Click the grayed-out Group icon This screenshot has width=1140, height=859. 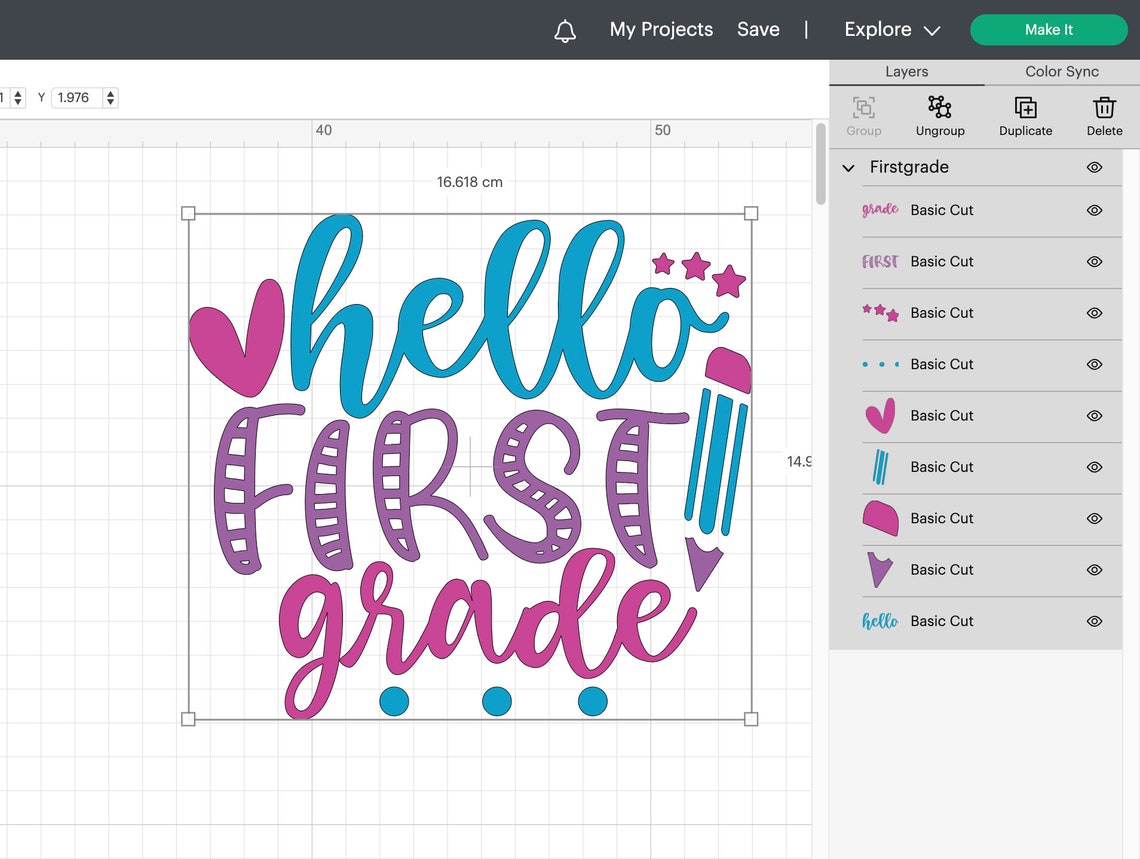coord(863,115)
